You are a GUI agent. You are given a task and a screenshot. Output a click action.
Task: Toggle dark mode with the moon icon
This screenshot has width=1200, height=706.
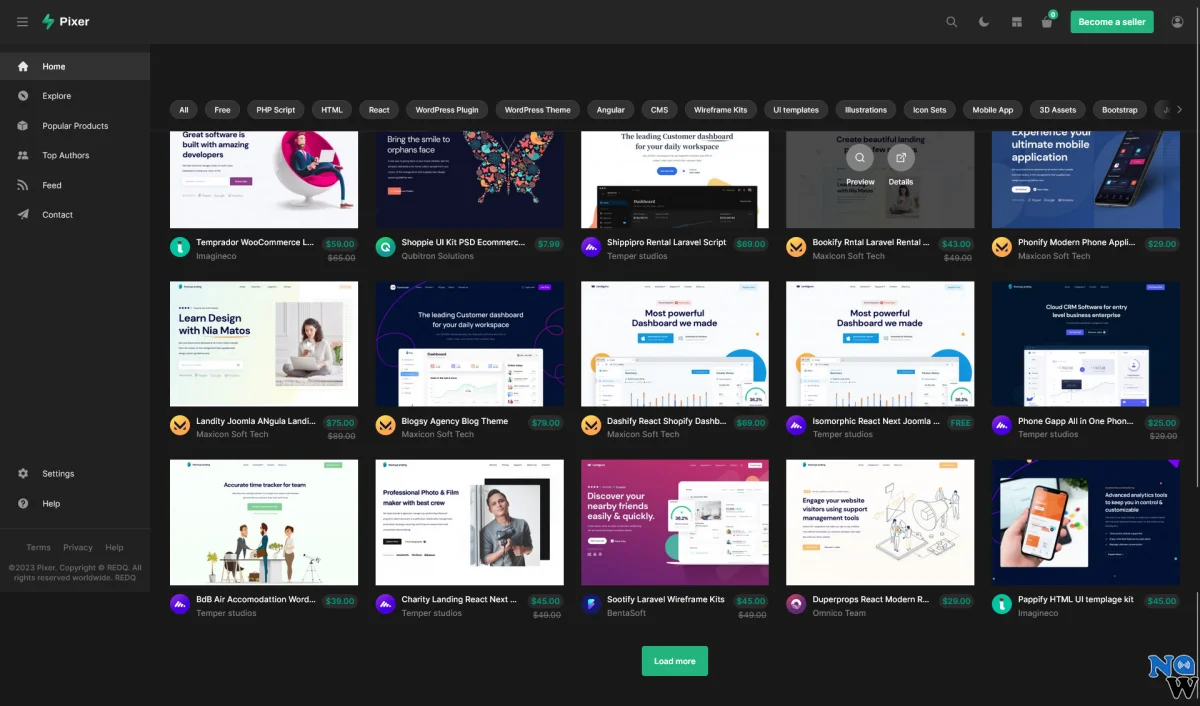[984, 21]
